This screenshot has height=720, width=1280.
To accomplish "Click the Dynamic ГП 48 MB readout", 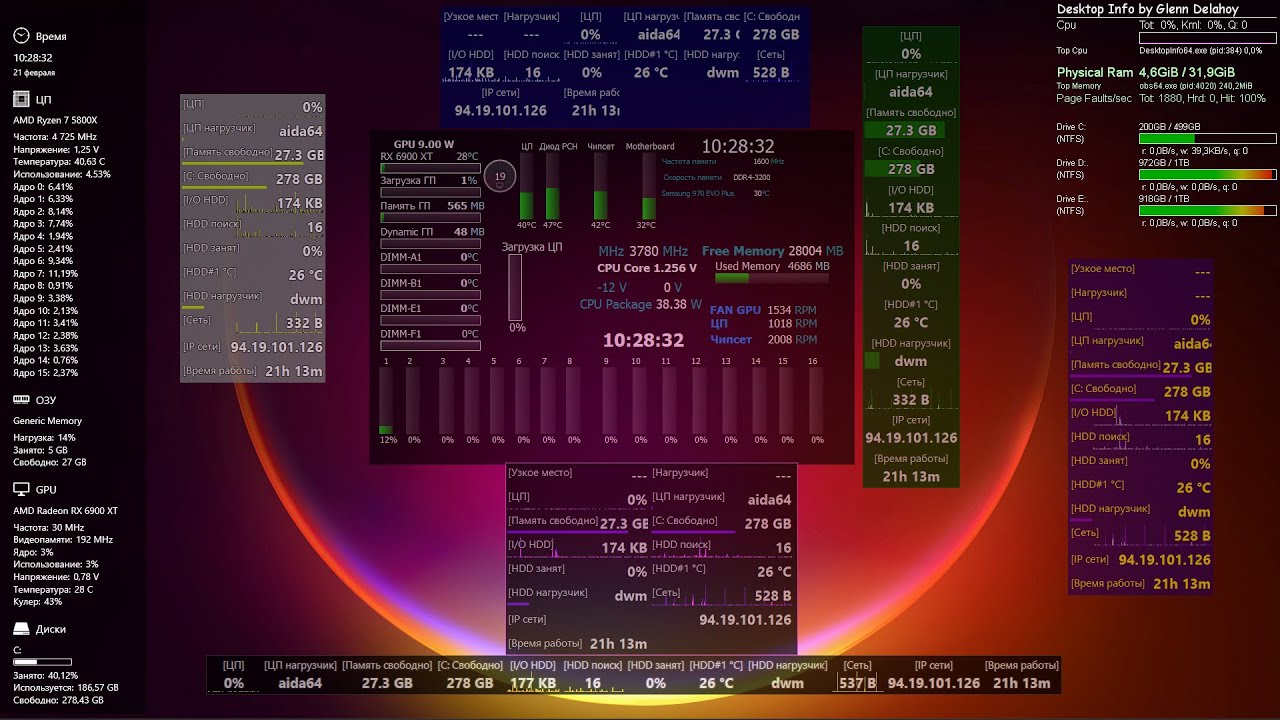I will pos(432,232).
